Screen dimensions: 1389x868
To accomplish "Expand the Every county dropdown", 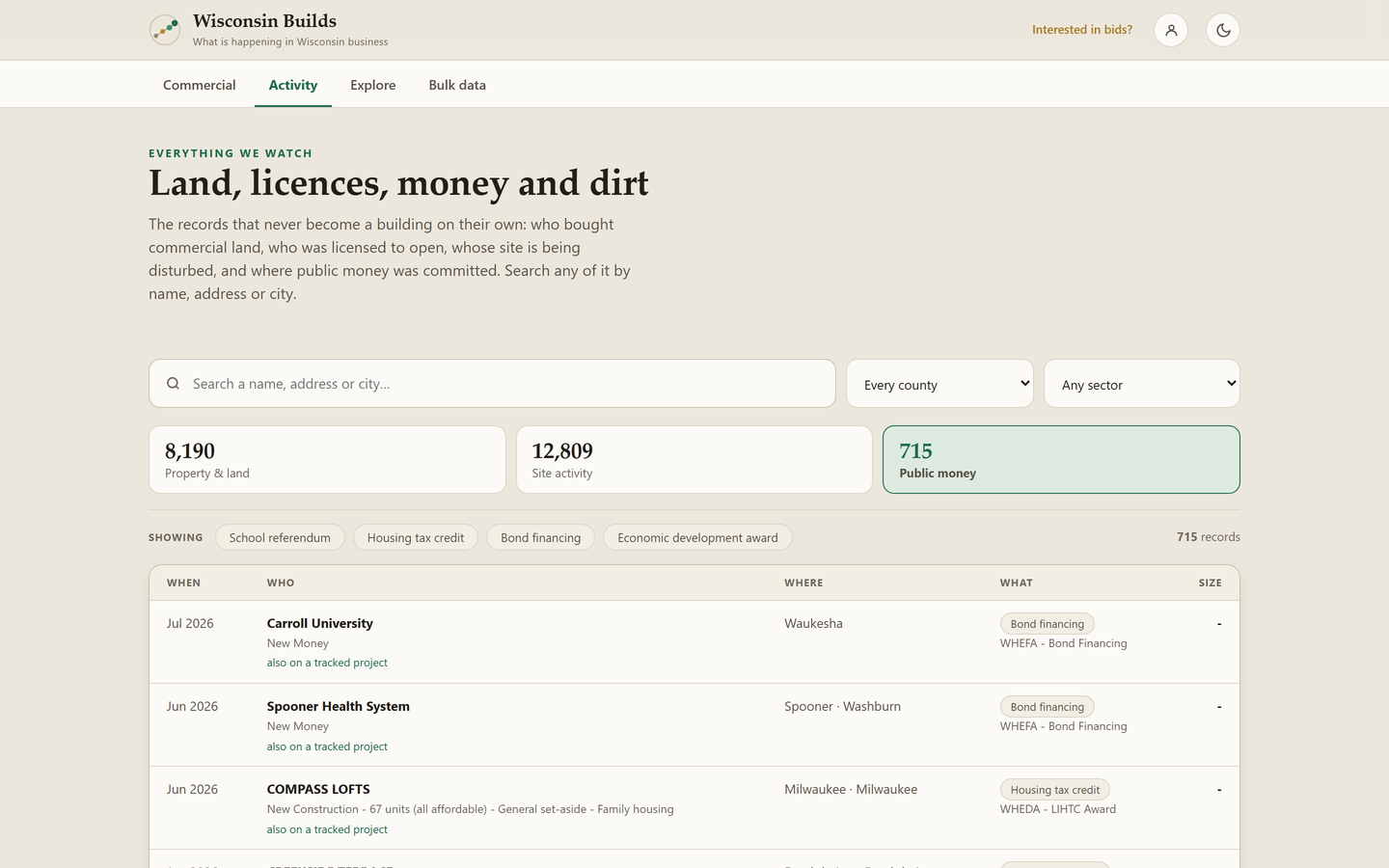I will pos(940,384).
